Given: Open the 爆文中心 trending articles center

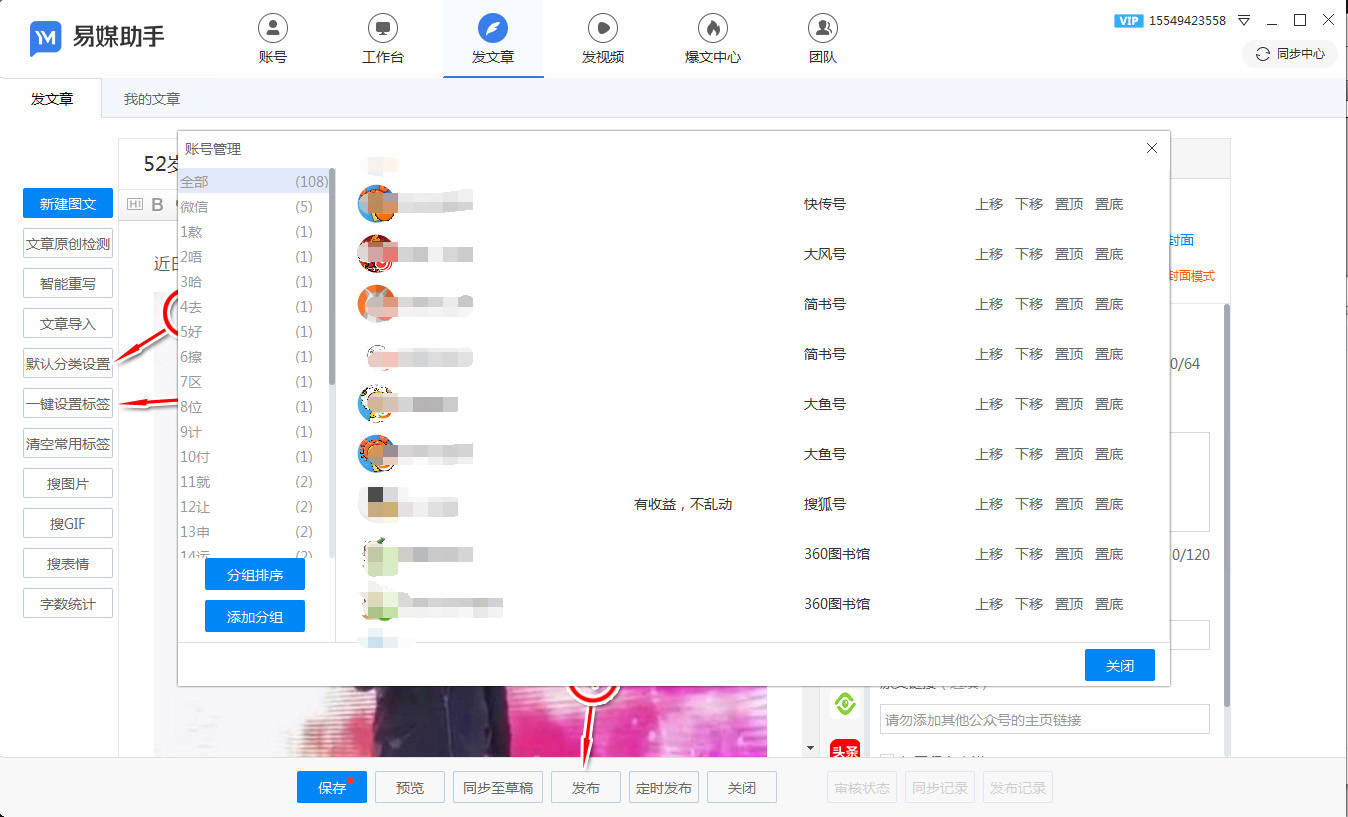Looking at the screenshot, I should [x=711, y=38].
